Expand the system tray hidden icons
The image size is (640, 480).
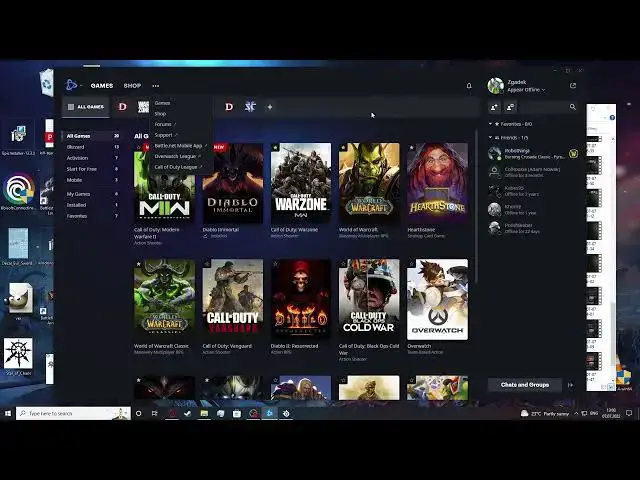tap(576, 413)
